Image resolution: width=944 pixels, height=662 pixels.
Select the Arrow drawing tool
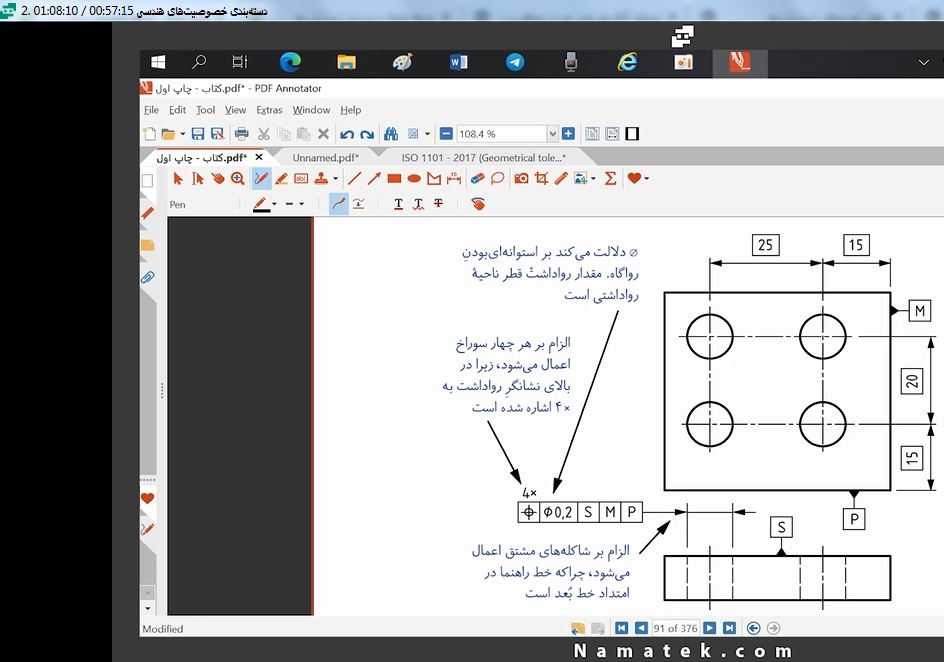coord(374,178)
